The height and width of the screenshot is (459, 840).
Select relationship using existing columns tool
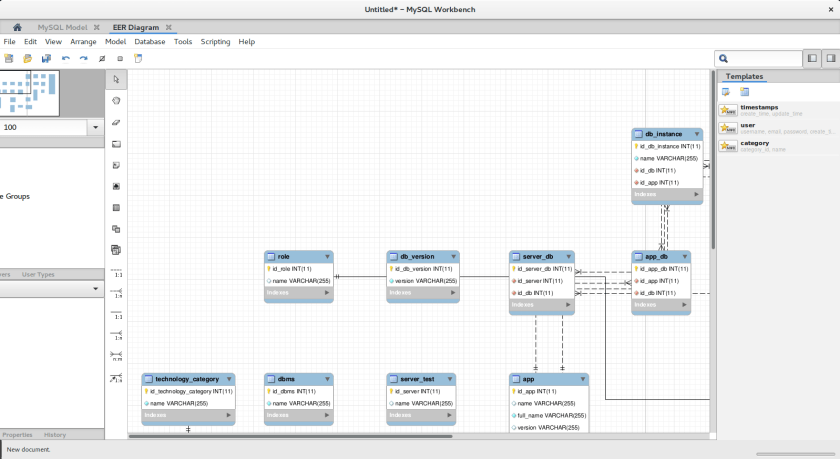coord(116,378)
